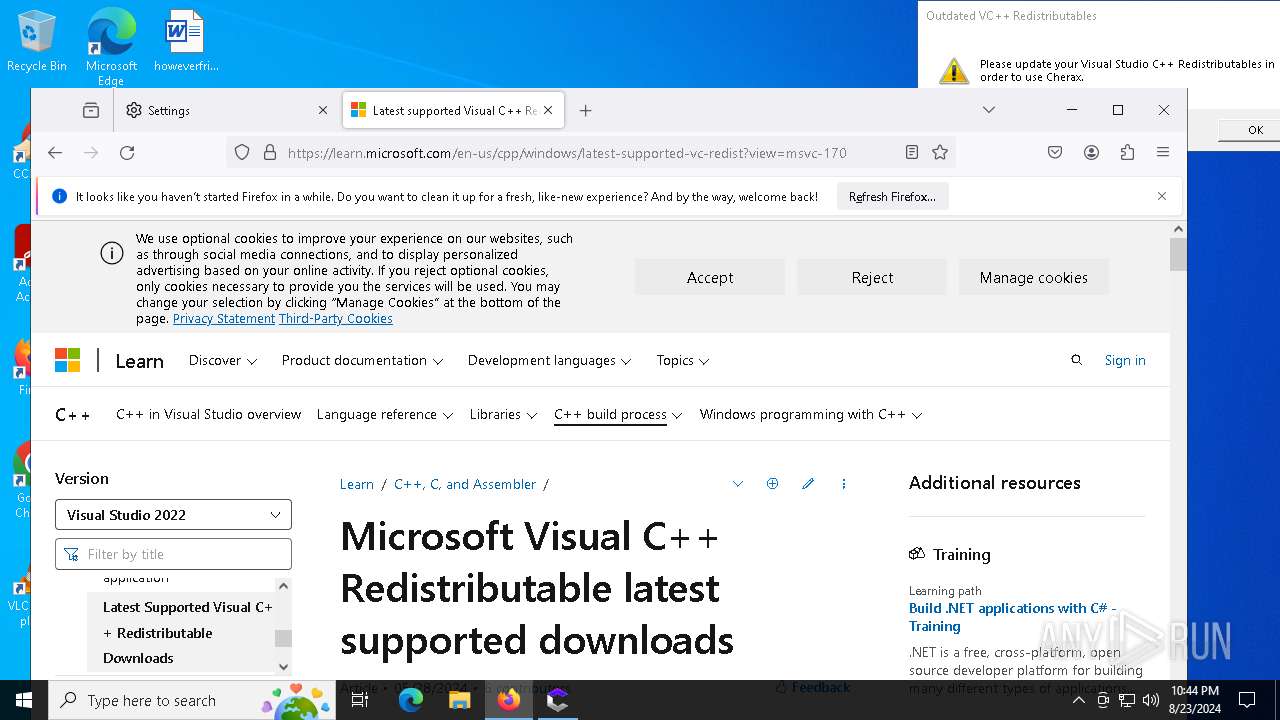Image resolution: width=1280 pixels, height=720 pixels.
Task: Open the article more actions ellipsis
Action: [x=843, y=484]
